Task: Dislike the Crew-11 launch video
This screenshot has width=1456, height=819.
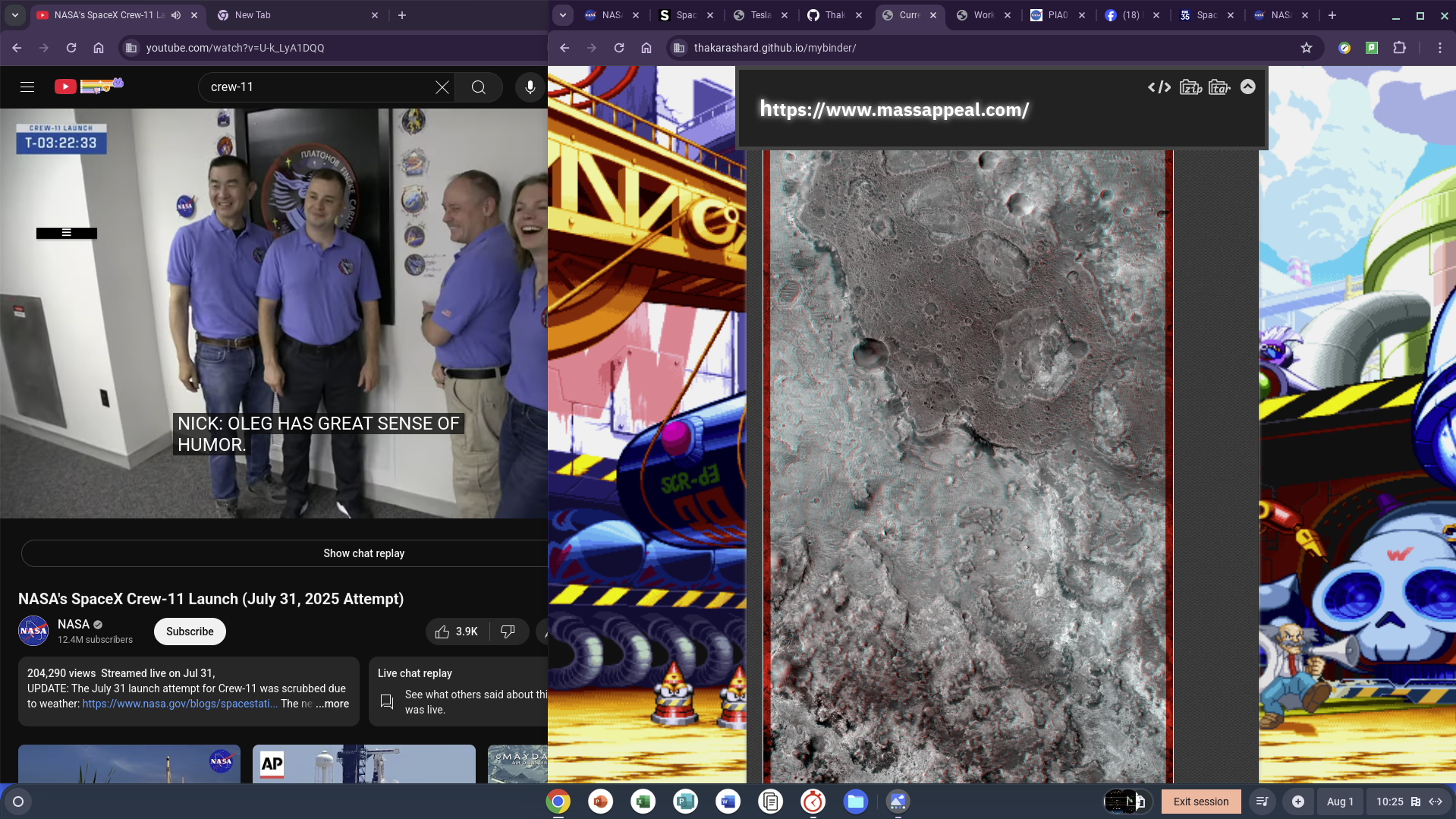Action: pyautogui.click(x=508, y=632)
